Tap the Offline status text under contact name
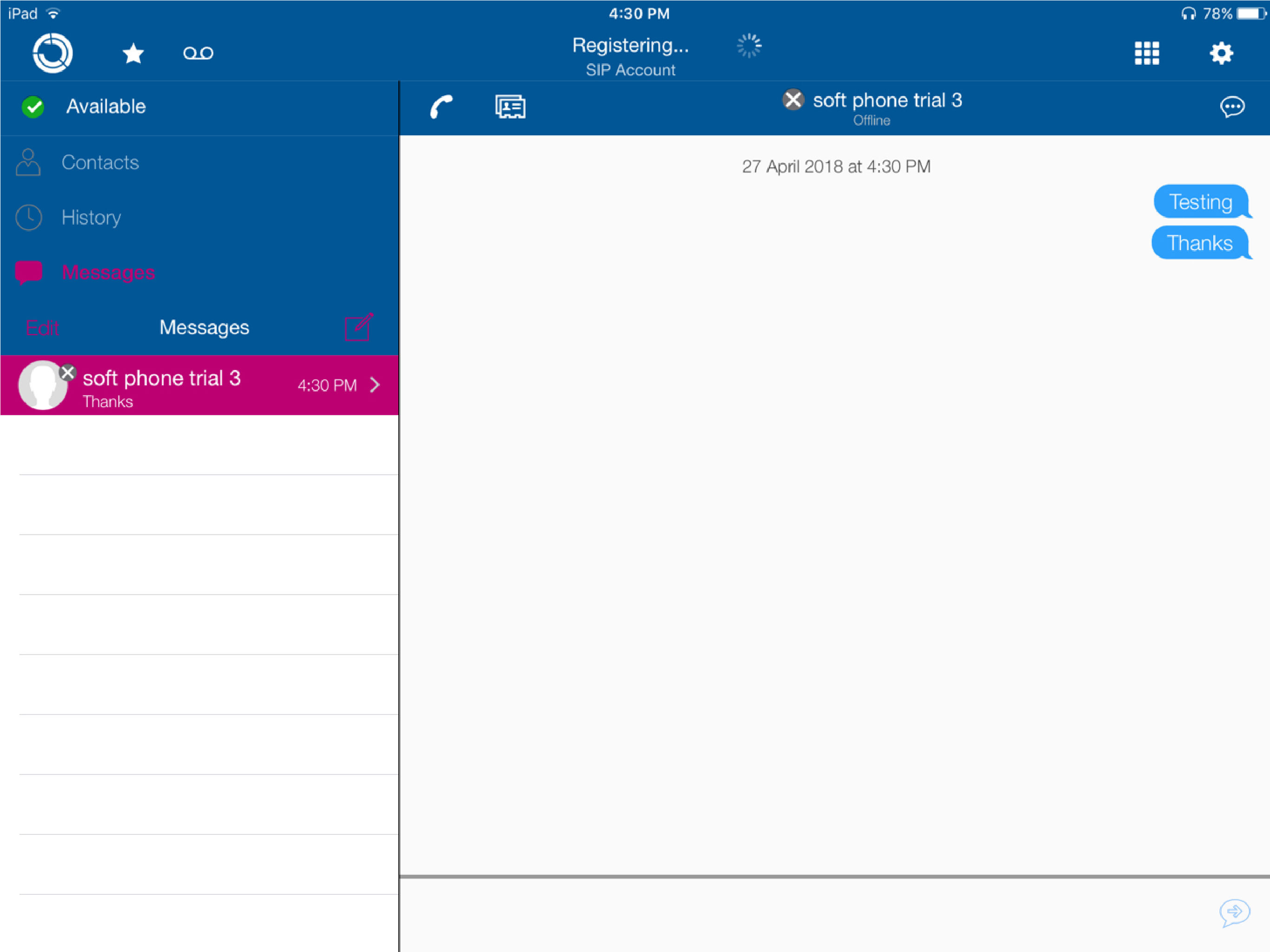The image size is (1270, 952). (872, 120)
